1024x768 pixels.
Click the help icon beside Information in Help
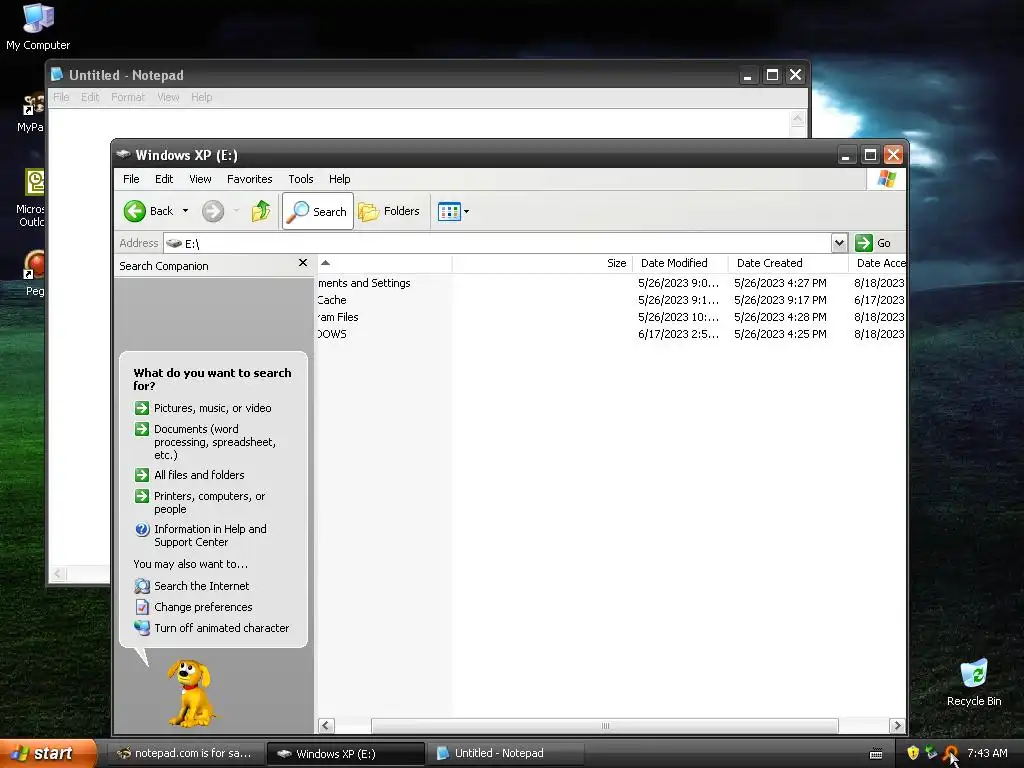142,529
